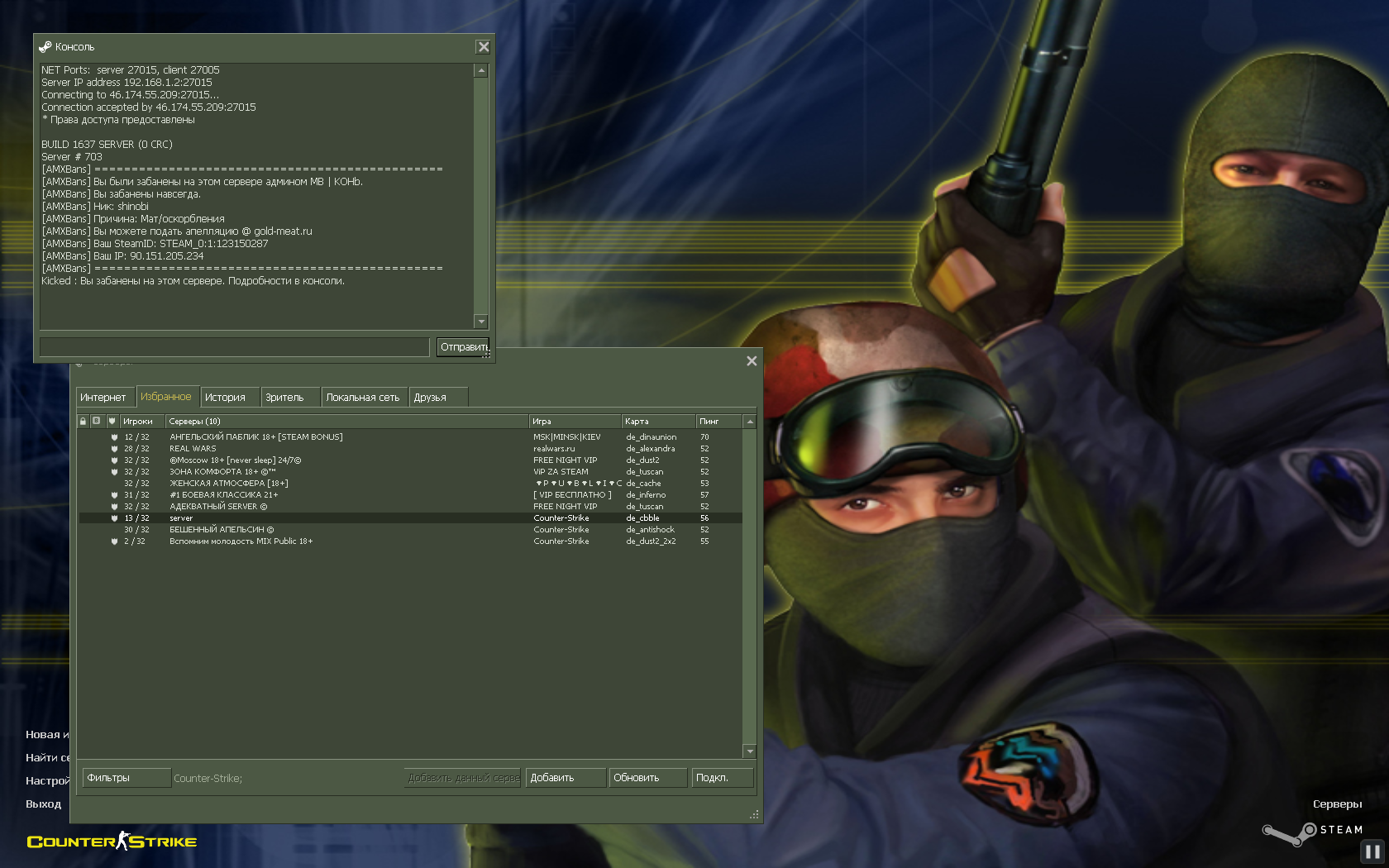Select the ЗОНА КОМФОРТА 18+ server
This screenshot has width=1389, height=868.
point(410,472)
